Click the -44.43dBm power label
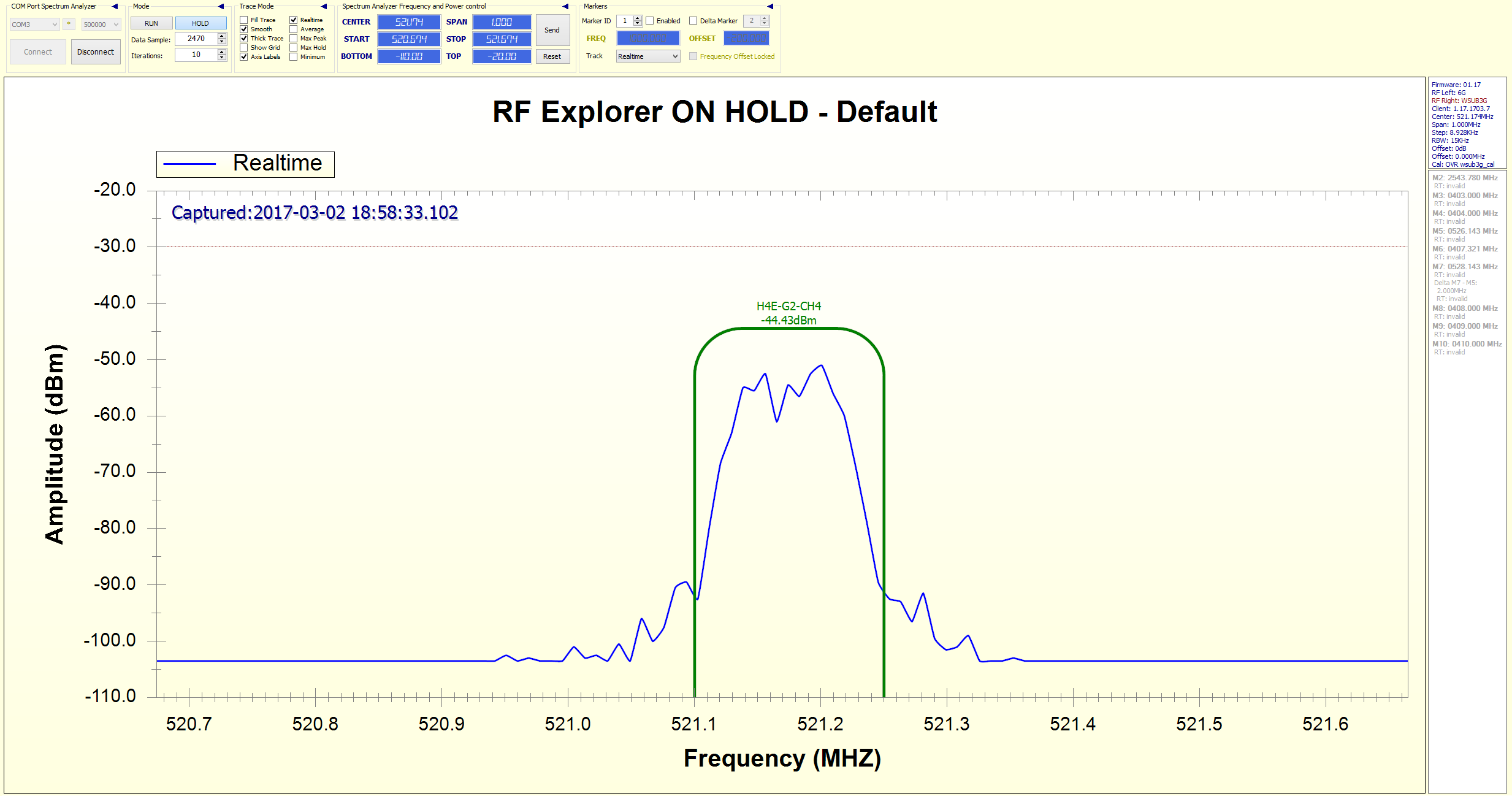 788,320
